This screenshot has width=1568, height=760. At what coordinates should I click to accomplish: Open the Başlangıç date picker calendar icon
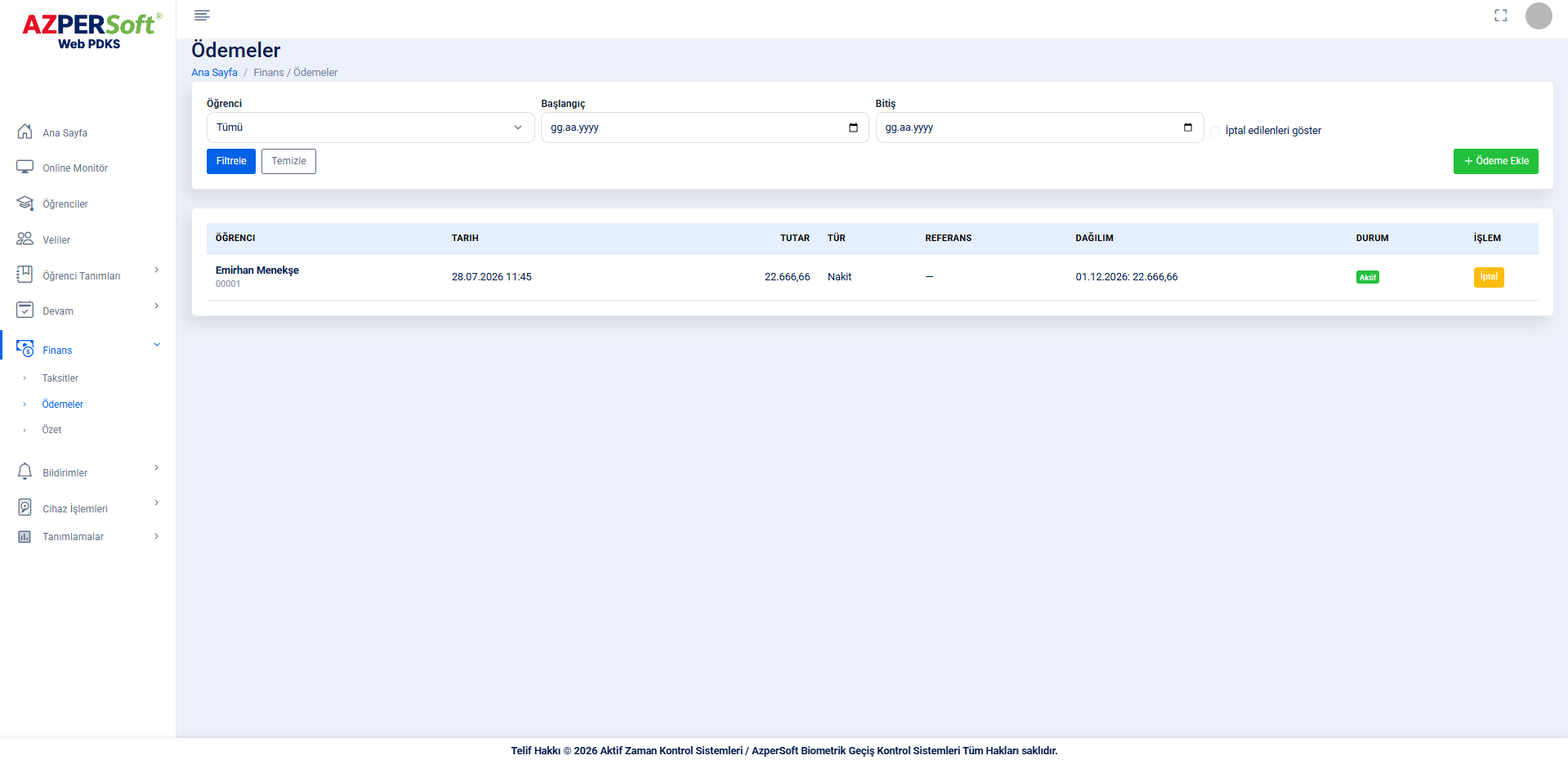pyautogui.click(x=853, y=127)
